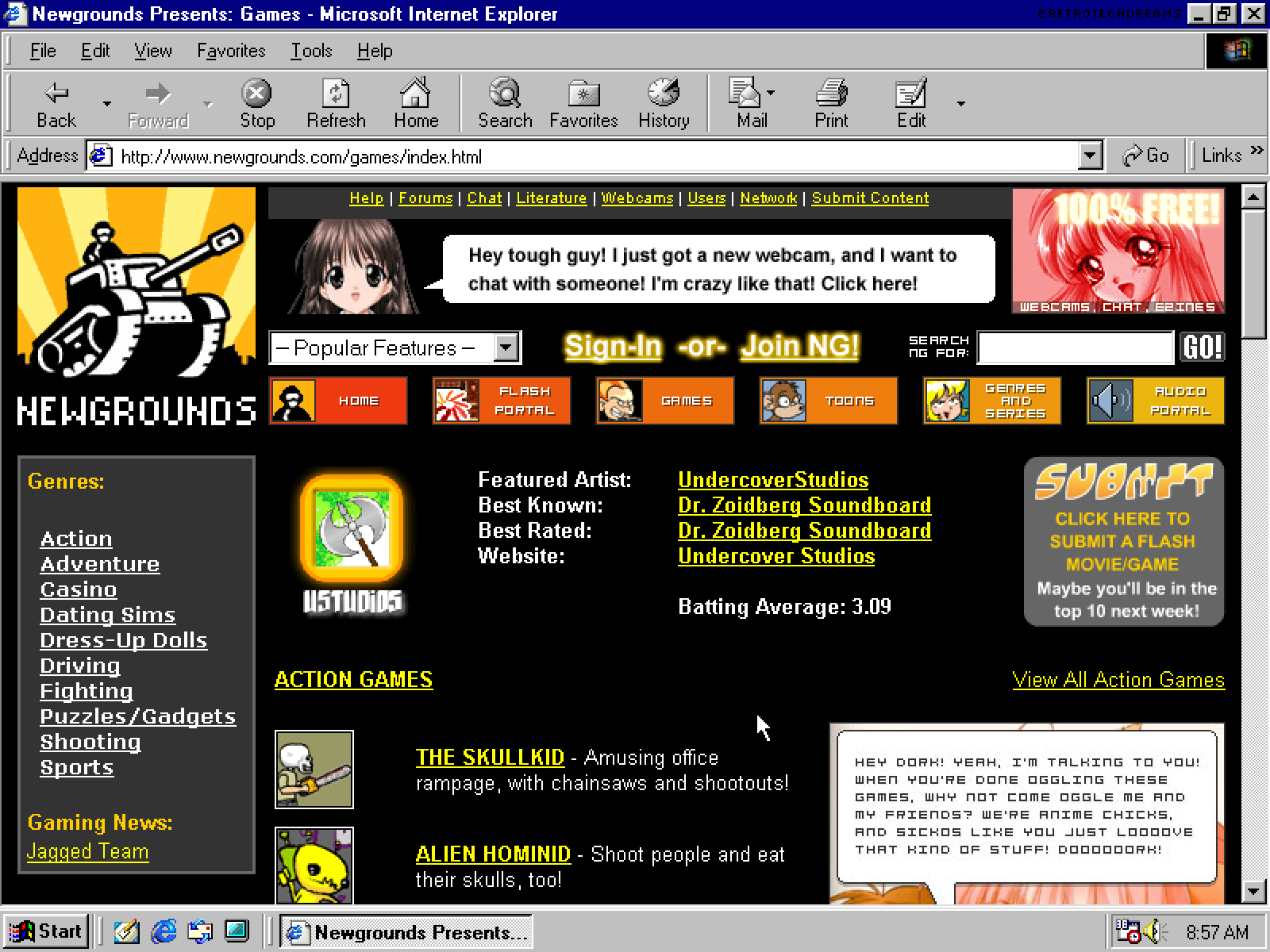This screenshot has width=1270, height=952.
Task: Open the Audio Portal navigation button
Action: tap(1156, 401)
